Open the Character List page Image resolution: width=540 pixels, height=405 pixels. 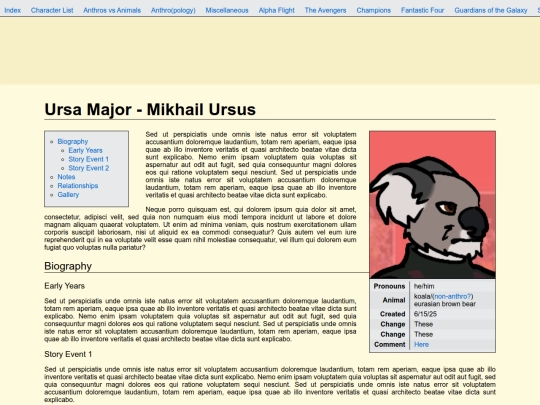(x=52, y=10)
